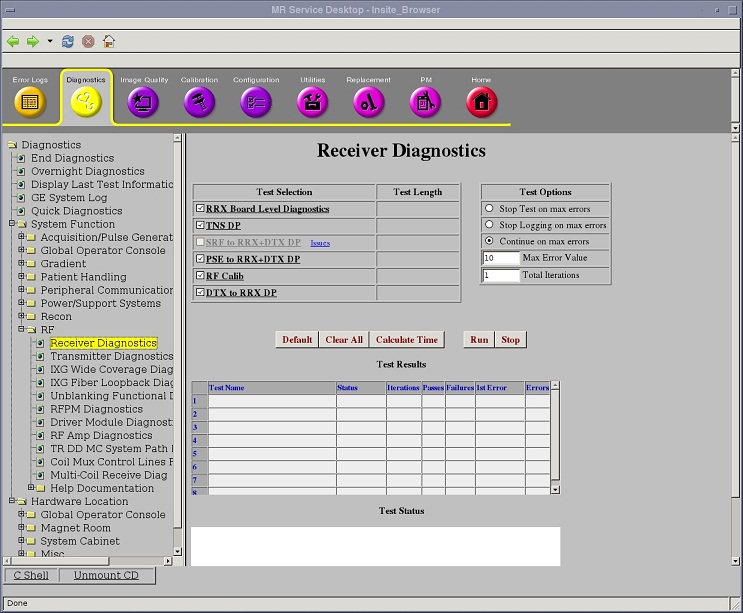Open the PM icon
743x613 pixels.
(x=425, y=101)
